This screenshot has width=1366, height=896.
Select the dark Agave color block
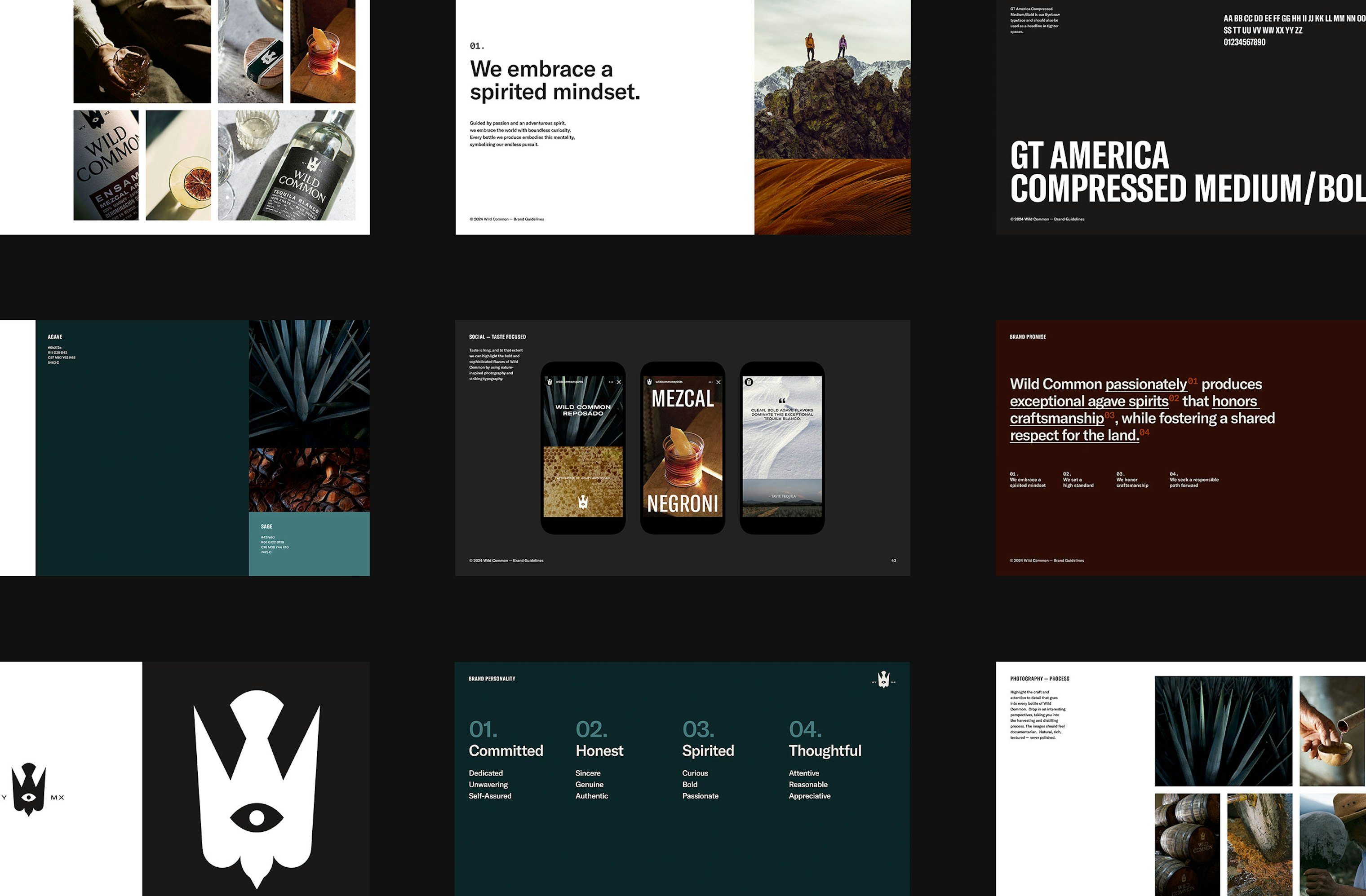(x=142, y=448)
